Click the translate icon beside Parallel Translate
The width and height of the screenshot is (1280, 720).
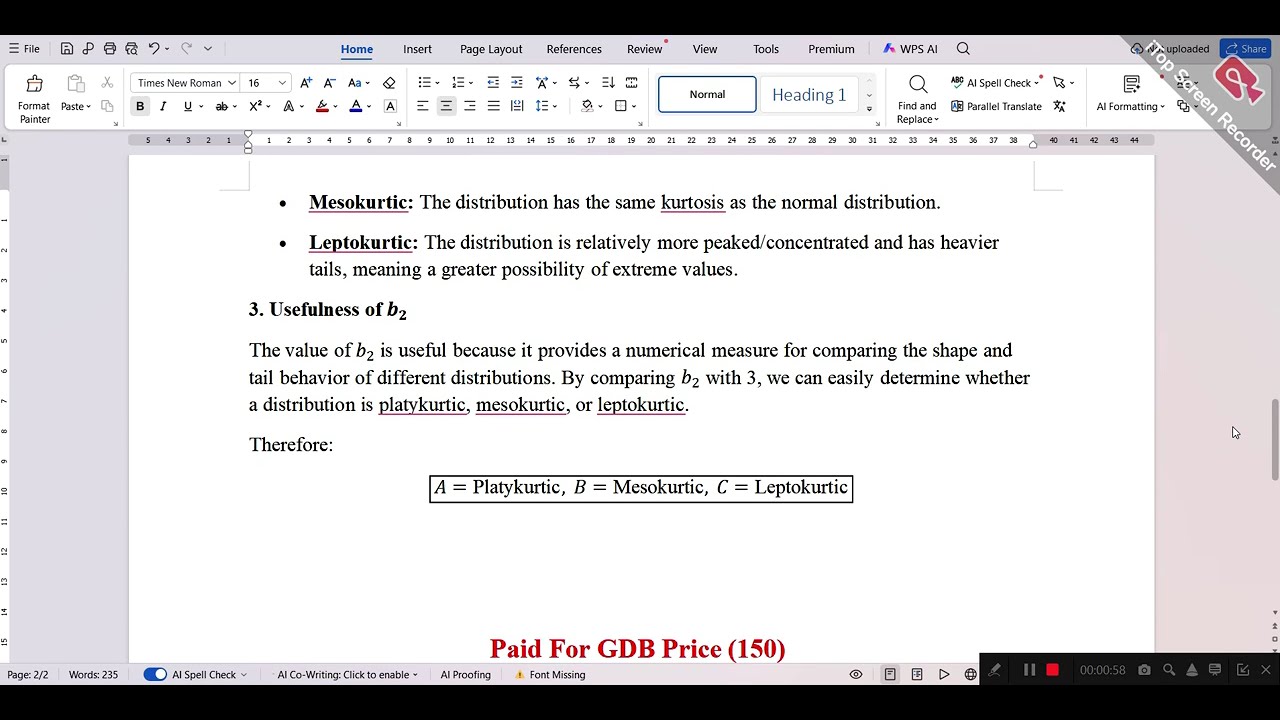coord(1059,106)
